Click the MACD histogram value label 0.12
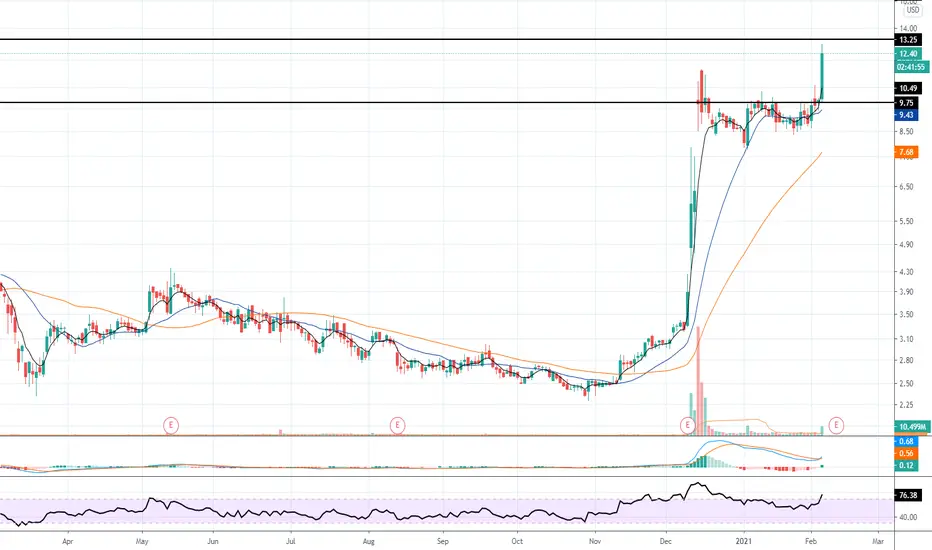 tap(906, 465)
